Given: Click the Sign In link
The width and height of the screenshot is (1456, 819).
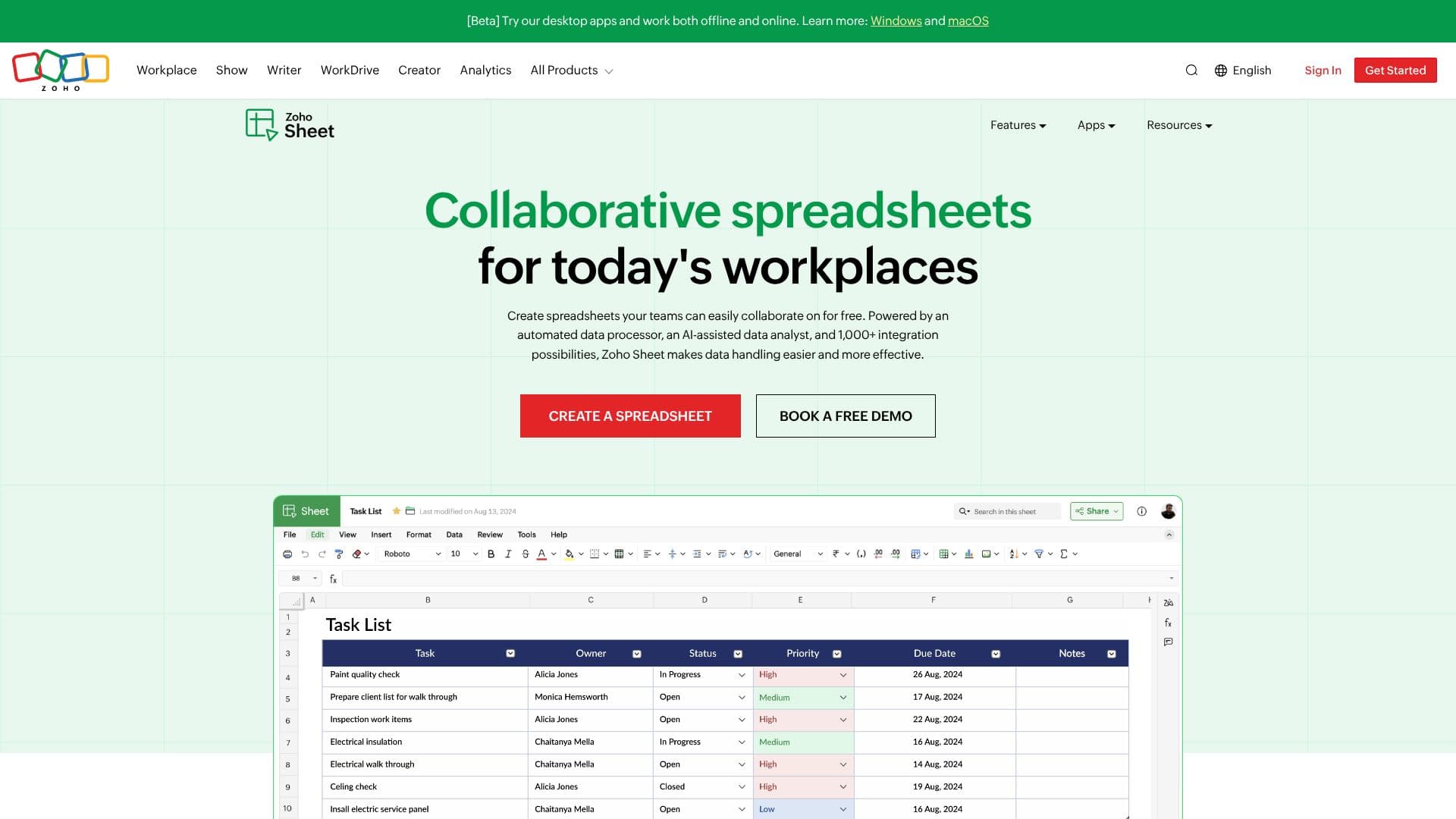Looking at the screenshot, I should 1323,71.
